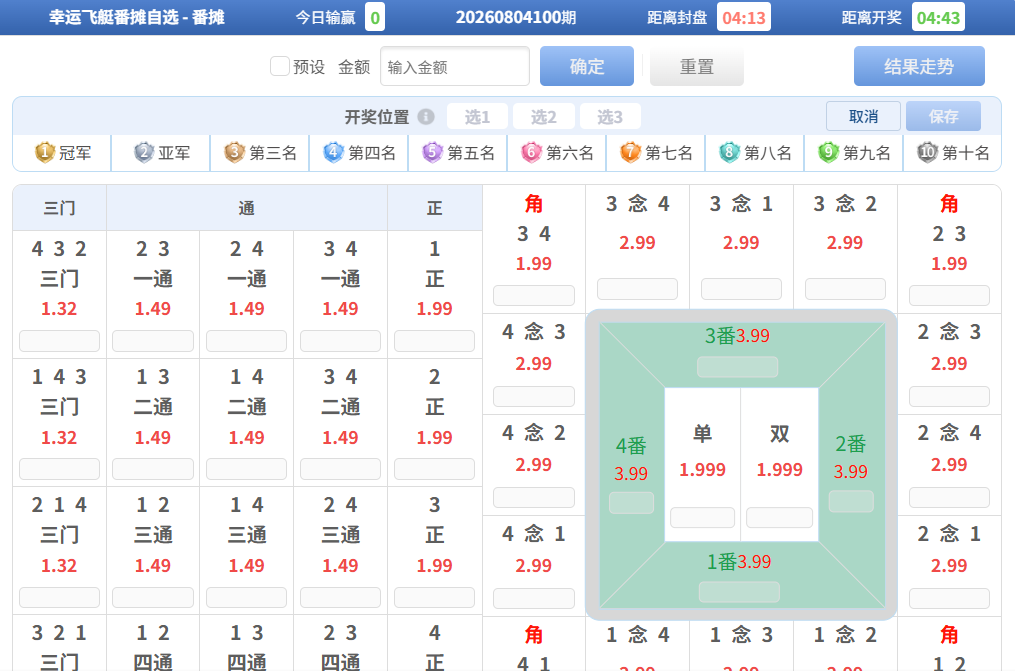Screen dimensions: 1015x671
Task: Select the 选3 position tab
Action: point(610,116)
